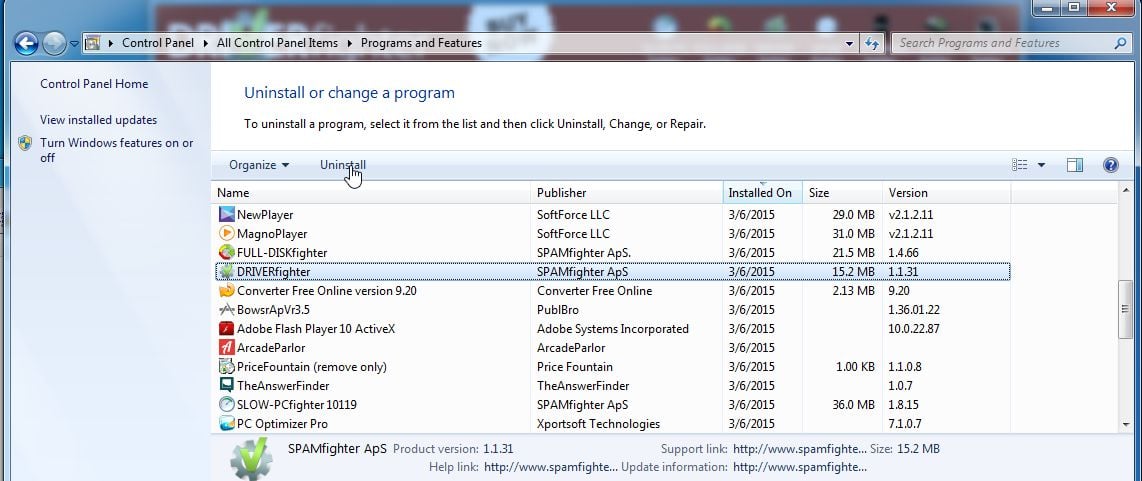1142x481 pixels.
Task: Click the Uninstall toolbar button
Action: point(343,165)
